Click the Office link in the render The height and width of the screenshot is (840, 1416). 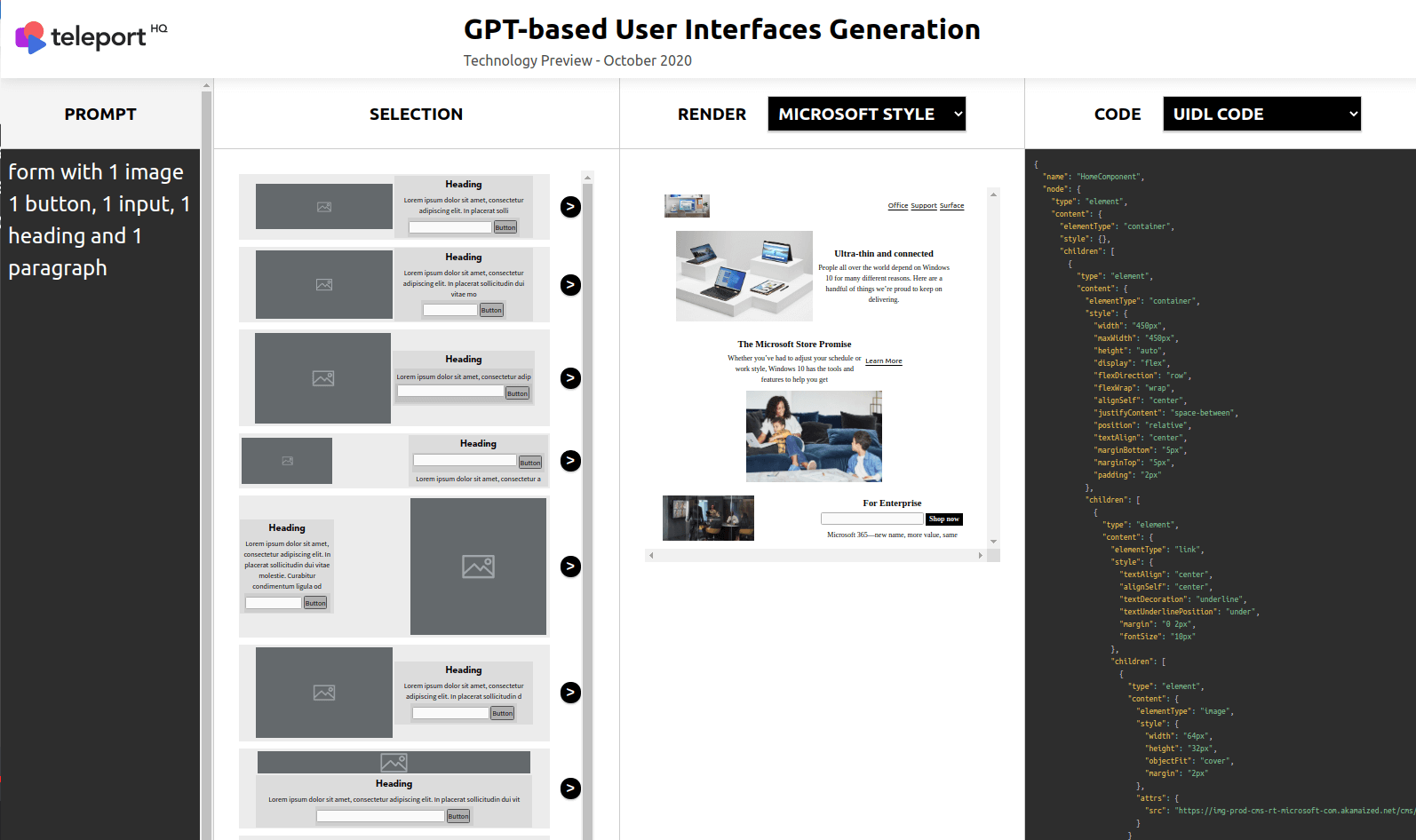898,205
